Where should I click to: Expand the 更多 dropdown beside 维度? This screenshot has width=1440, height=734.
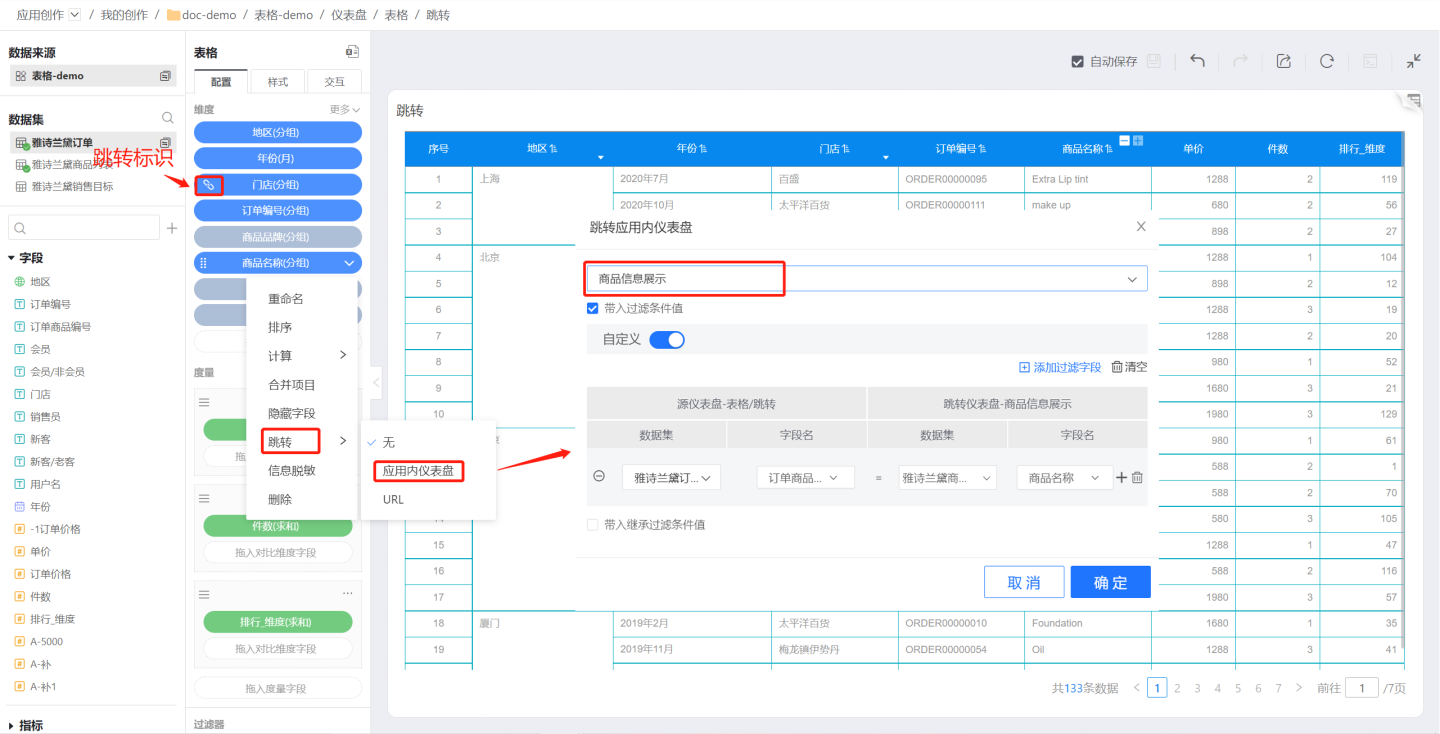pos(345,110)
